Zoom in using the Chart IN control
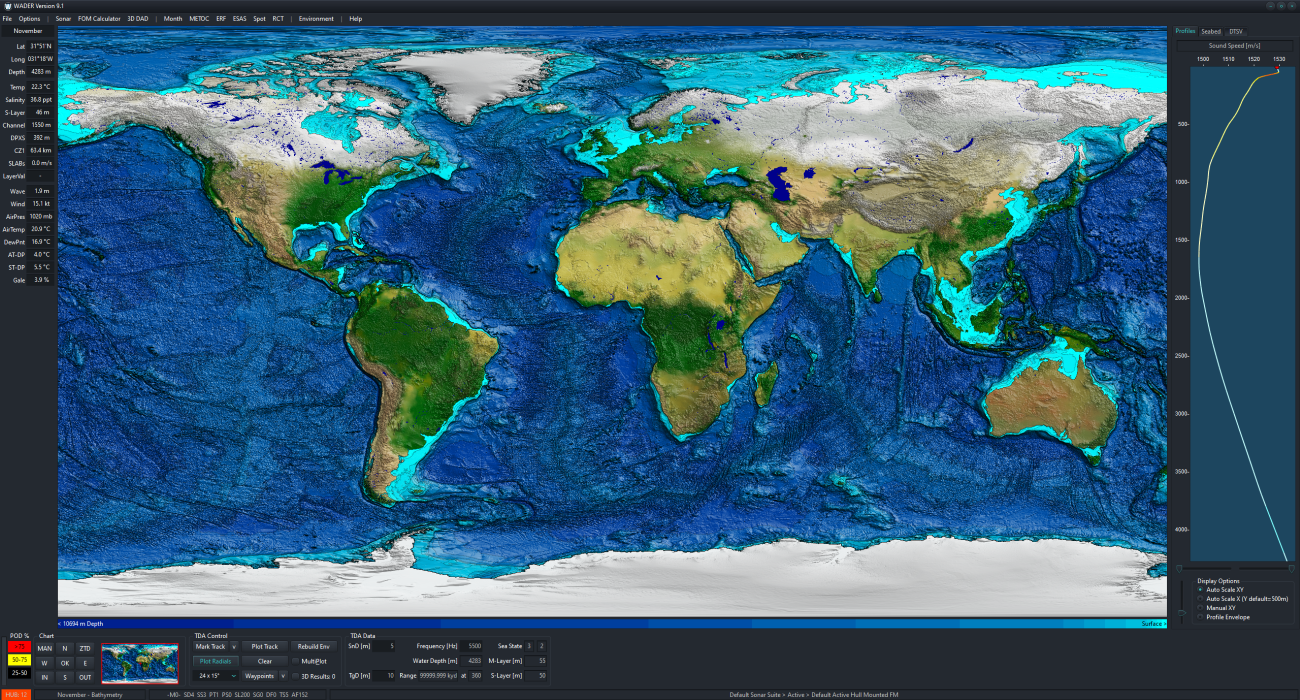1300x700 pixels. (x=45, y=677)
